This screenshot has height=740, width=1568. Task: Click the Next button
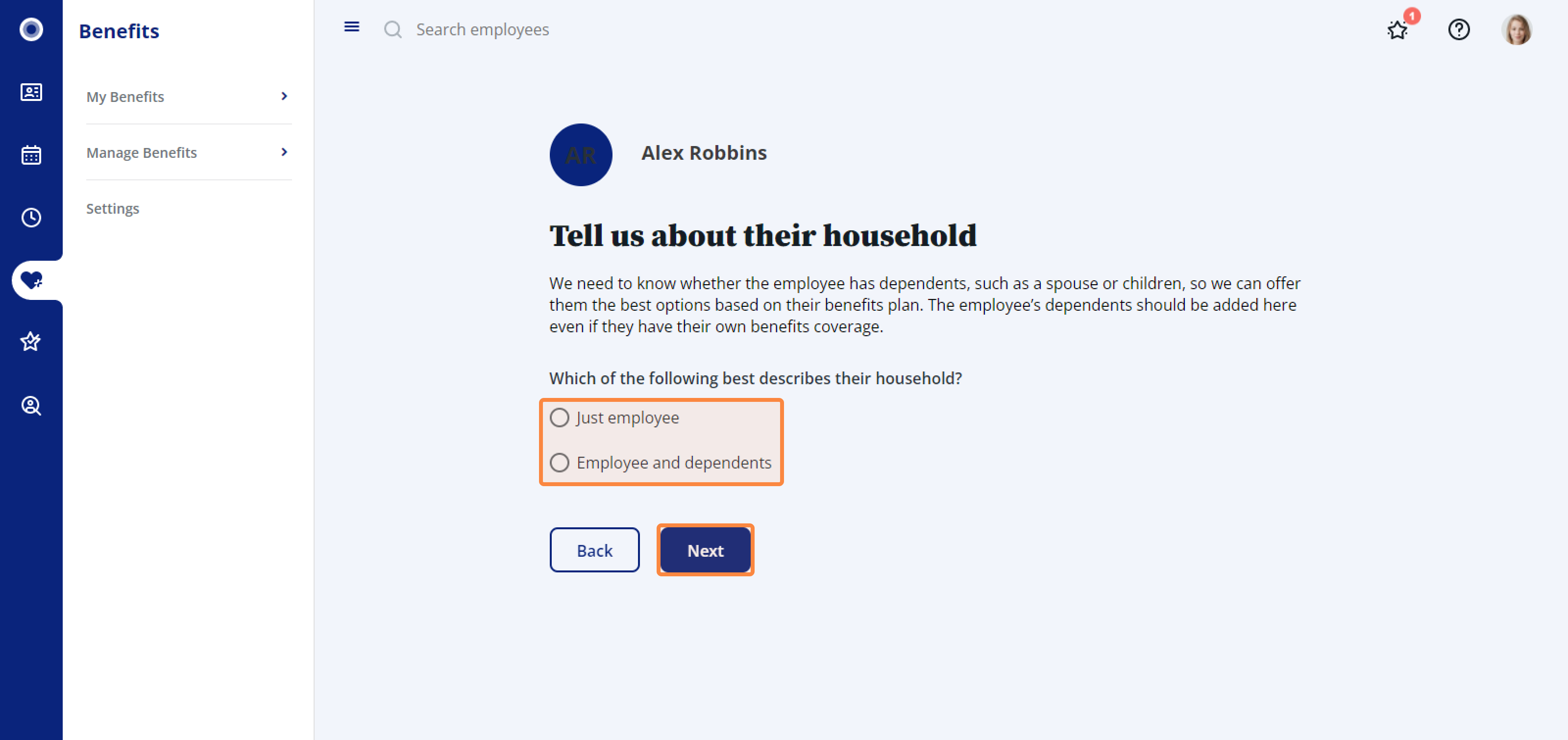point(705,550)
